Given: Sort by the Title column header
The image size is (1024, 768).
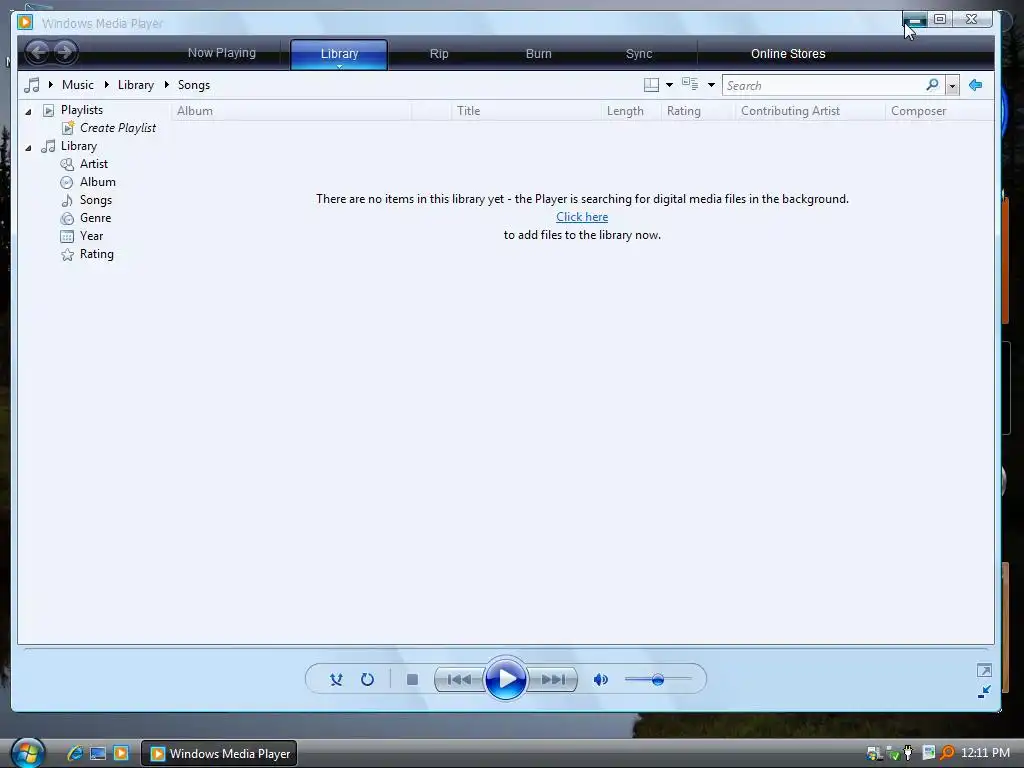Looking at the screenshot, I should [x=526, y=111].
